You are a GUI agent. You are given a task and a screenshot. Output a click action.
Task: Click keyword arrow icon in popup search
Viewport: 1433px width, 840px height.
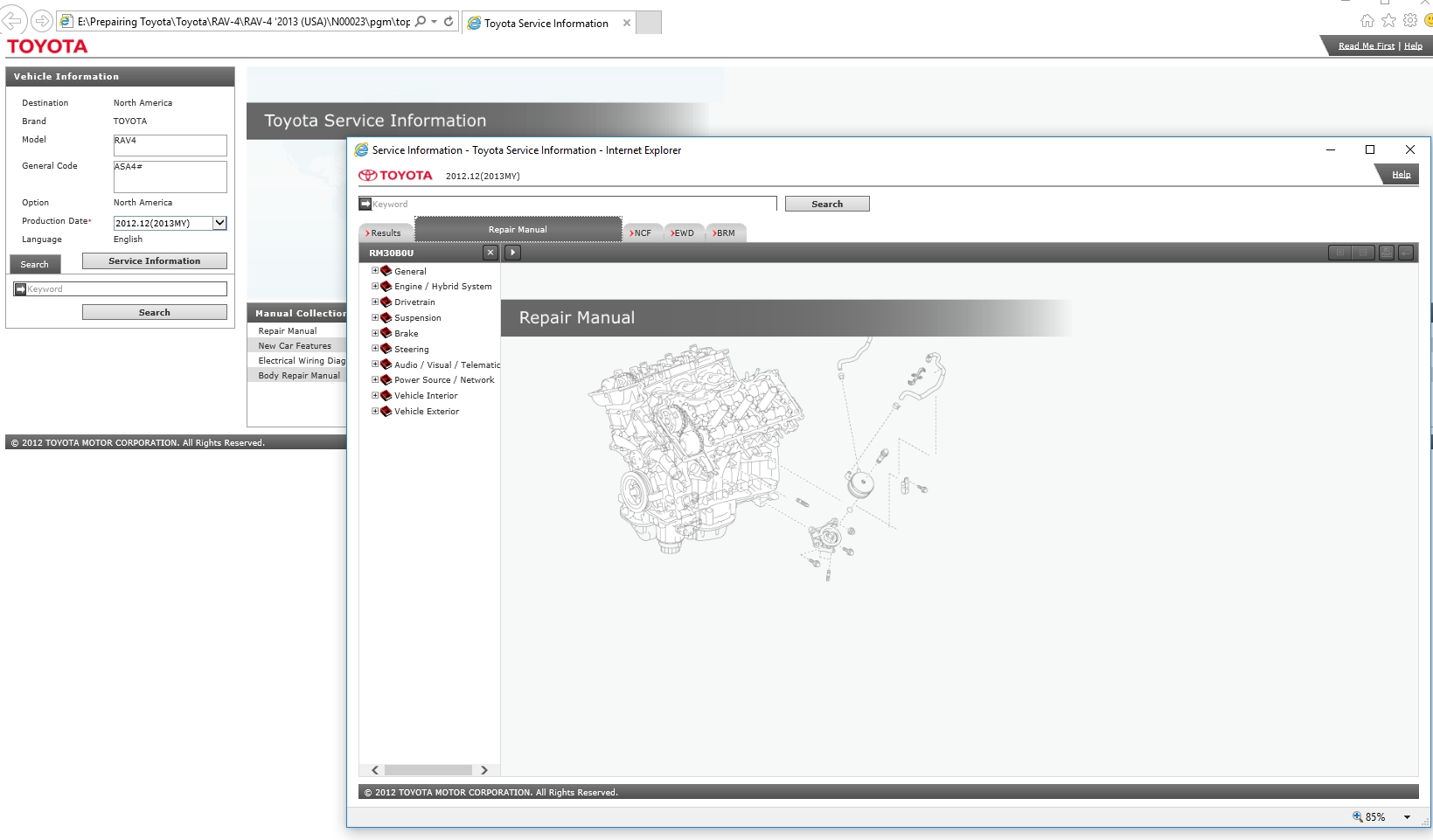click(365, 204)
